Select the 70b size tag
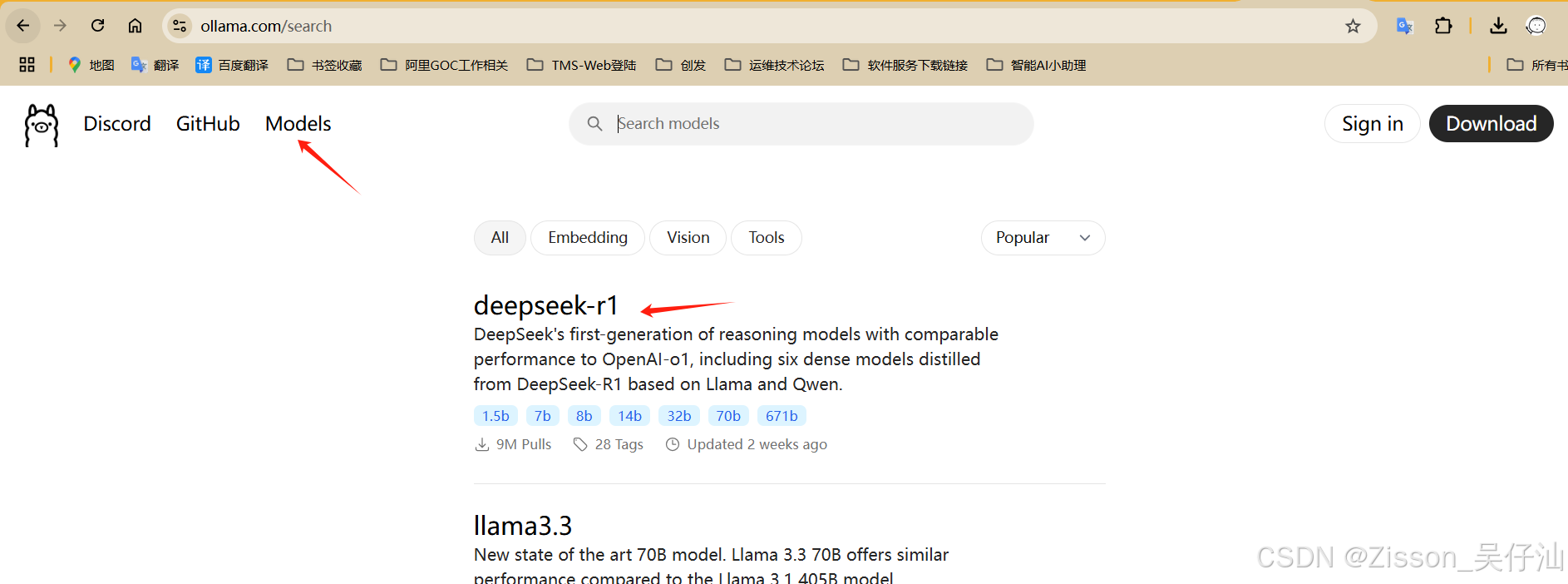 pos(728,416)
